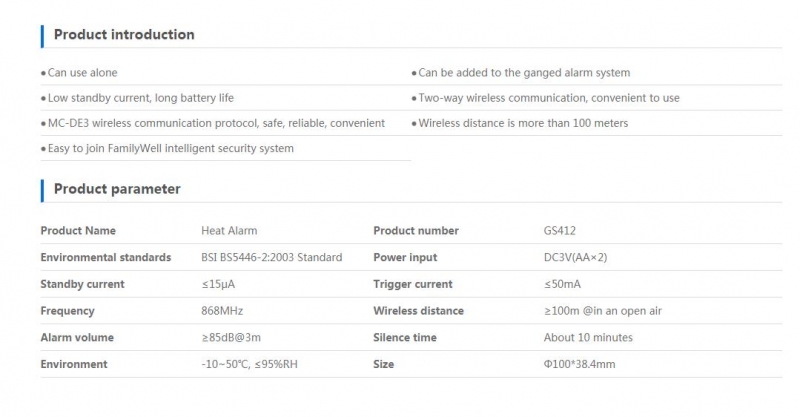Click the "About 10 minutes" silence time
This screenshot has height=417, width=800.
click(x=588, y=338)
